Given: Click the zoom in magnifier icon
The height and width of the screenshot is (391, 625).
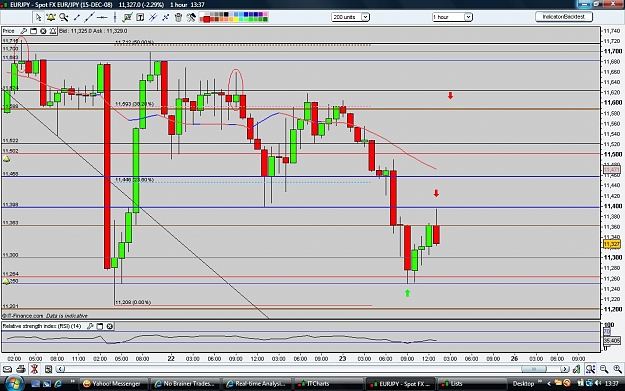Looking at the screenshot, I should [617, 369].
